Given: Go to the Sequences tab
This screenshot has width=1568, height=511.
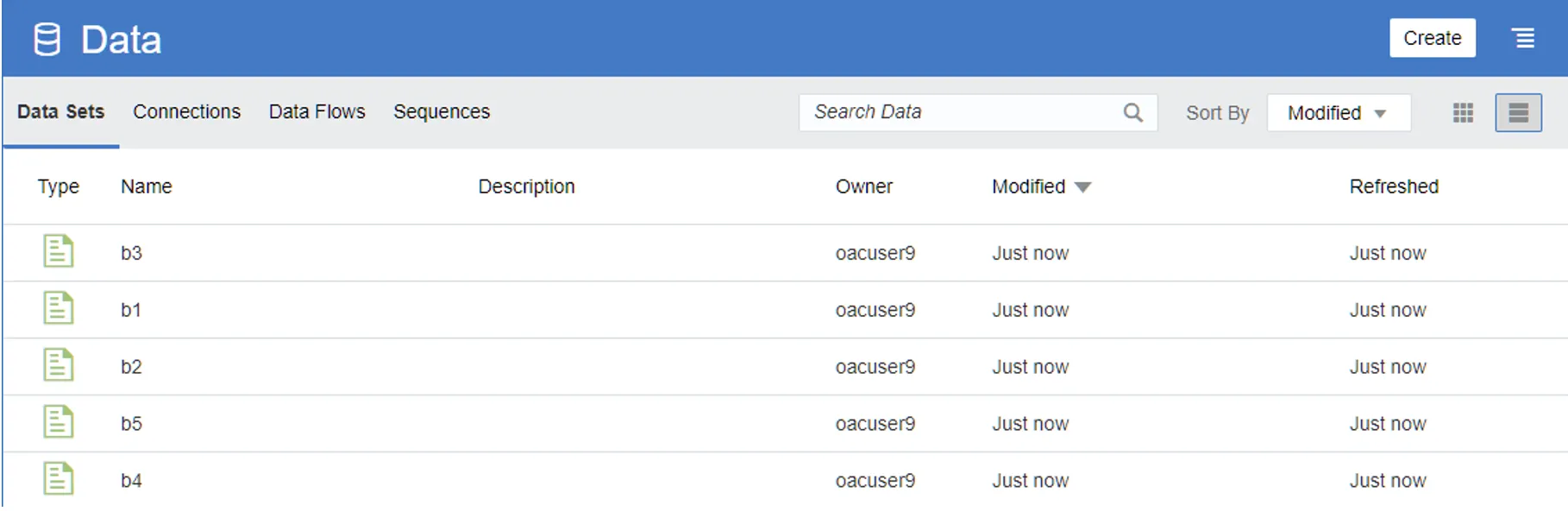Looking at the screenshot, I should tap(441, 112).
